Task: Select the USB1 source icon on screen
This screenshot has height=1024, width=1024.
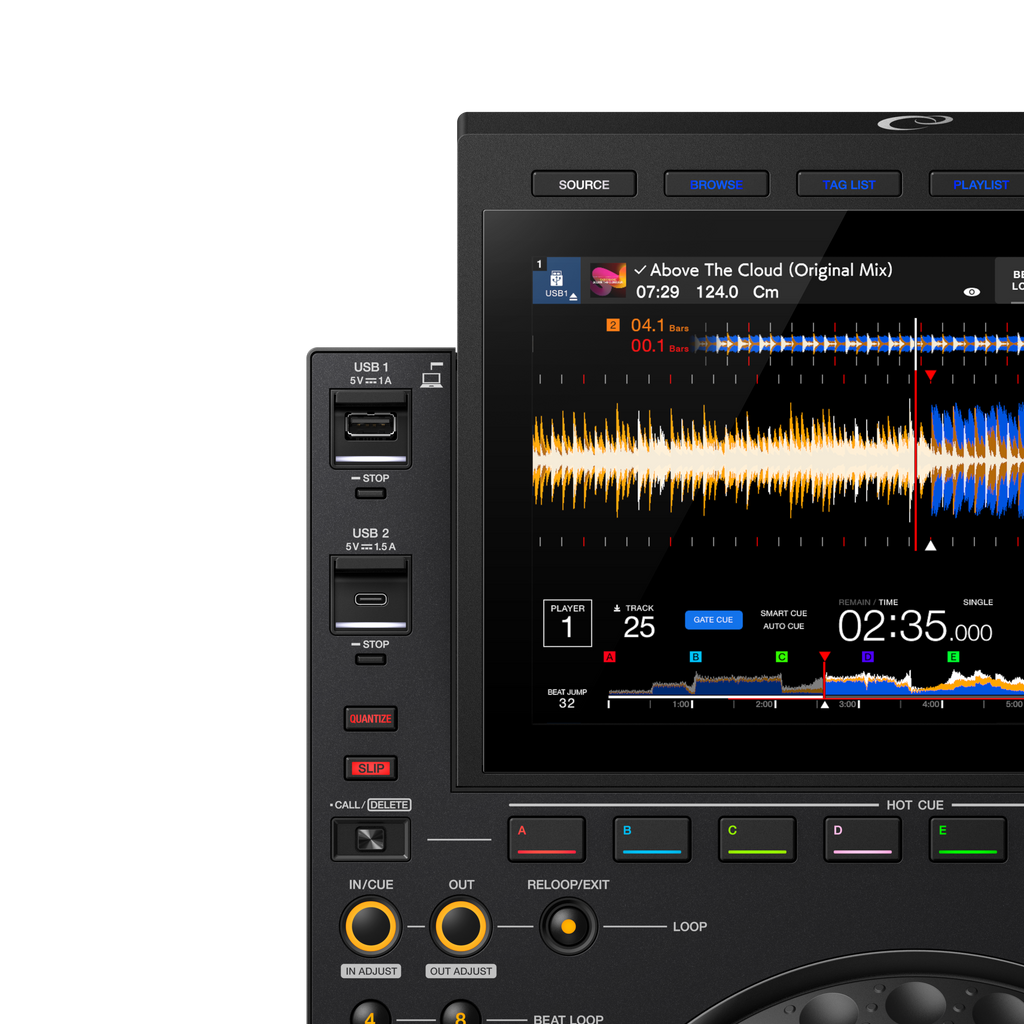Action: tap(556, 281)
